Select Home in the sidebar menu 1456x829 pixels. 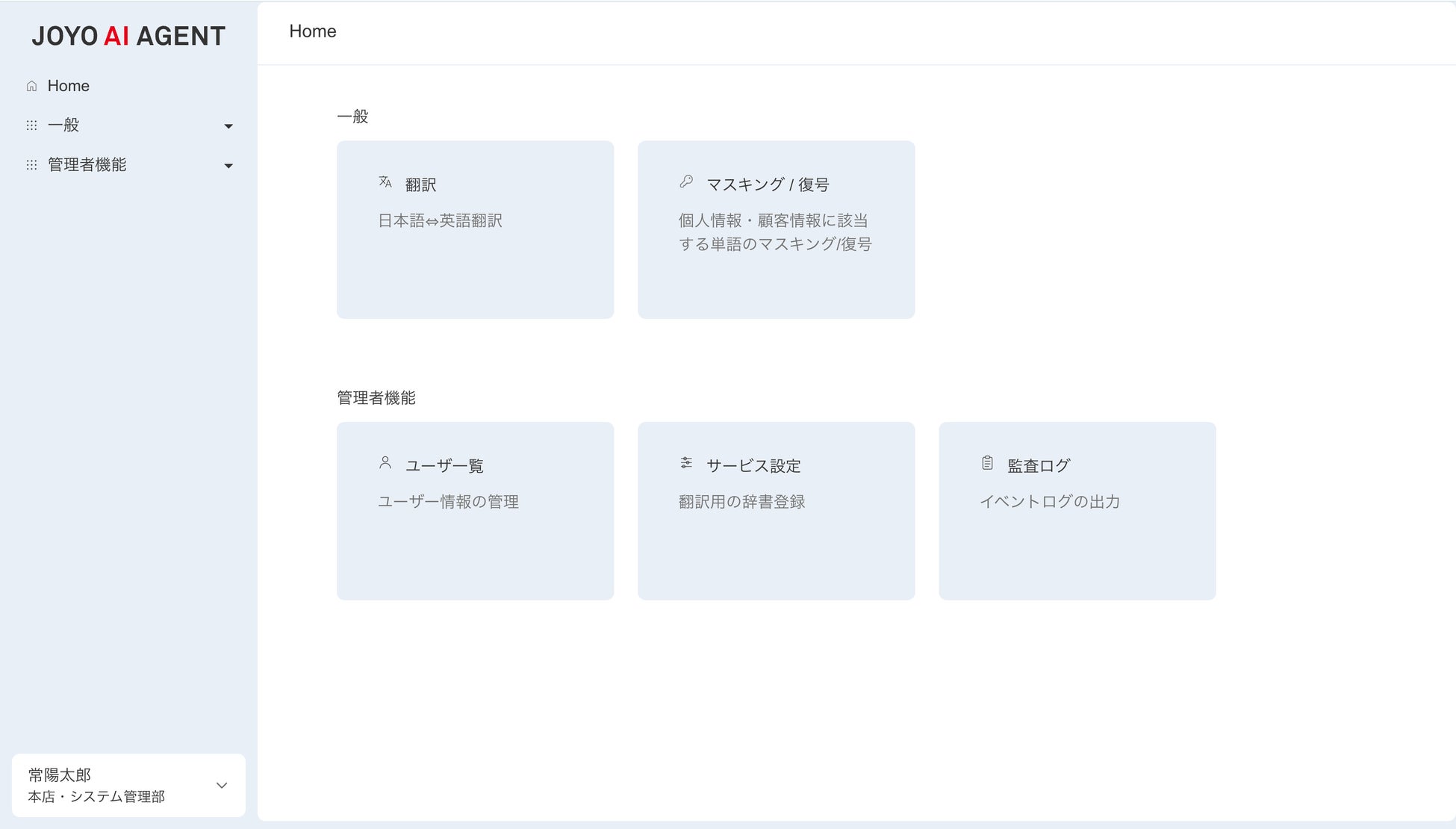(x=68, y=86)
